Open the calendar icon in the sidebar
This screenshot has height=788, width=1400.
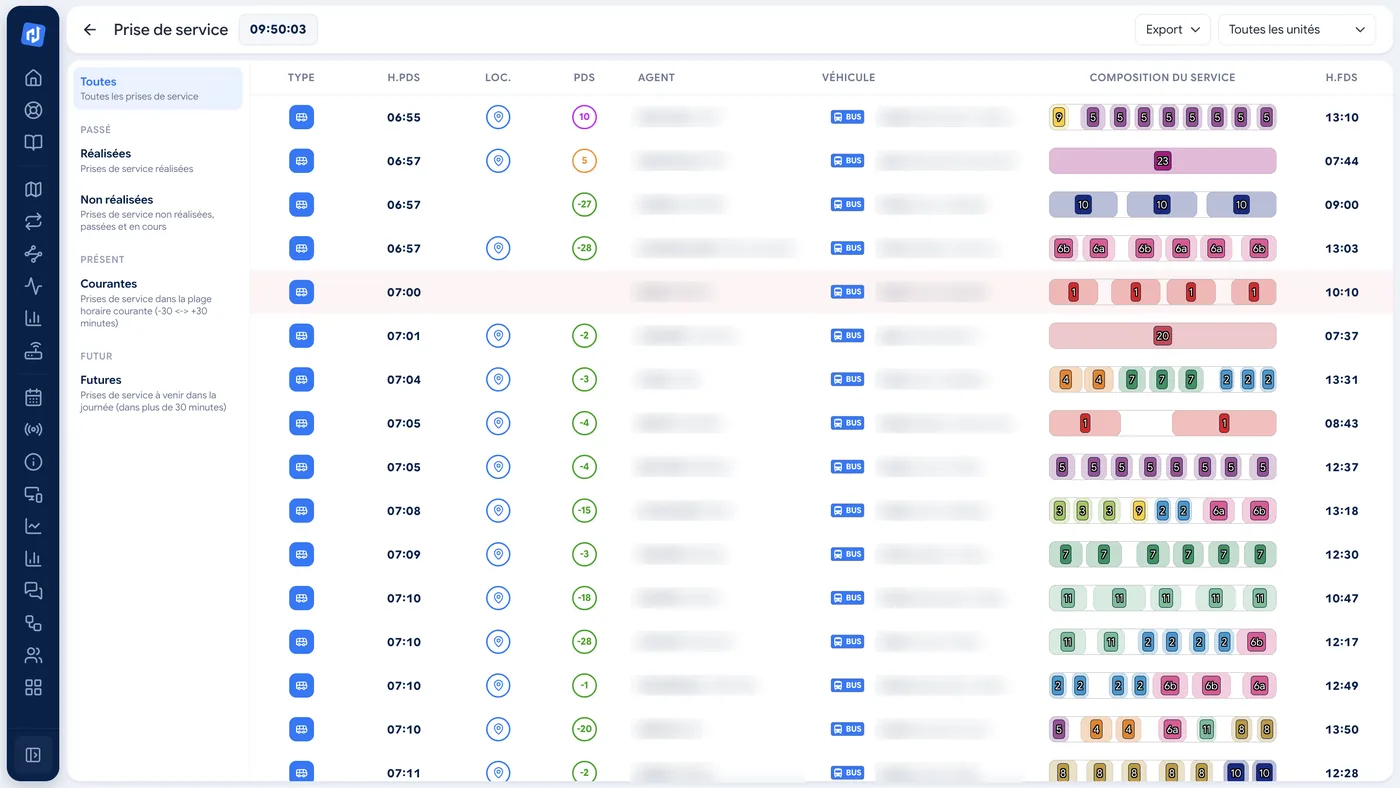pyautogui.click(x=33, y=398)
